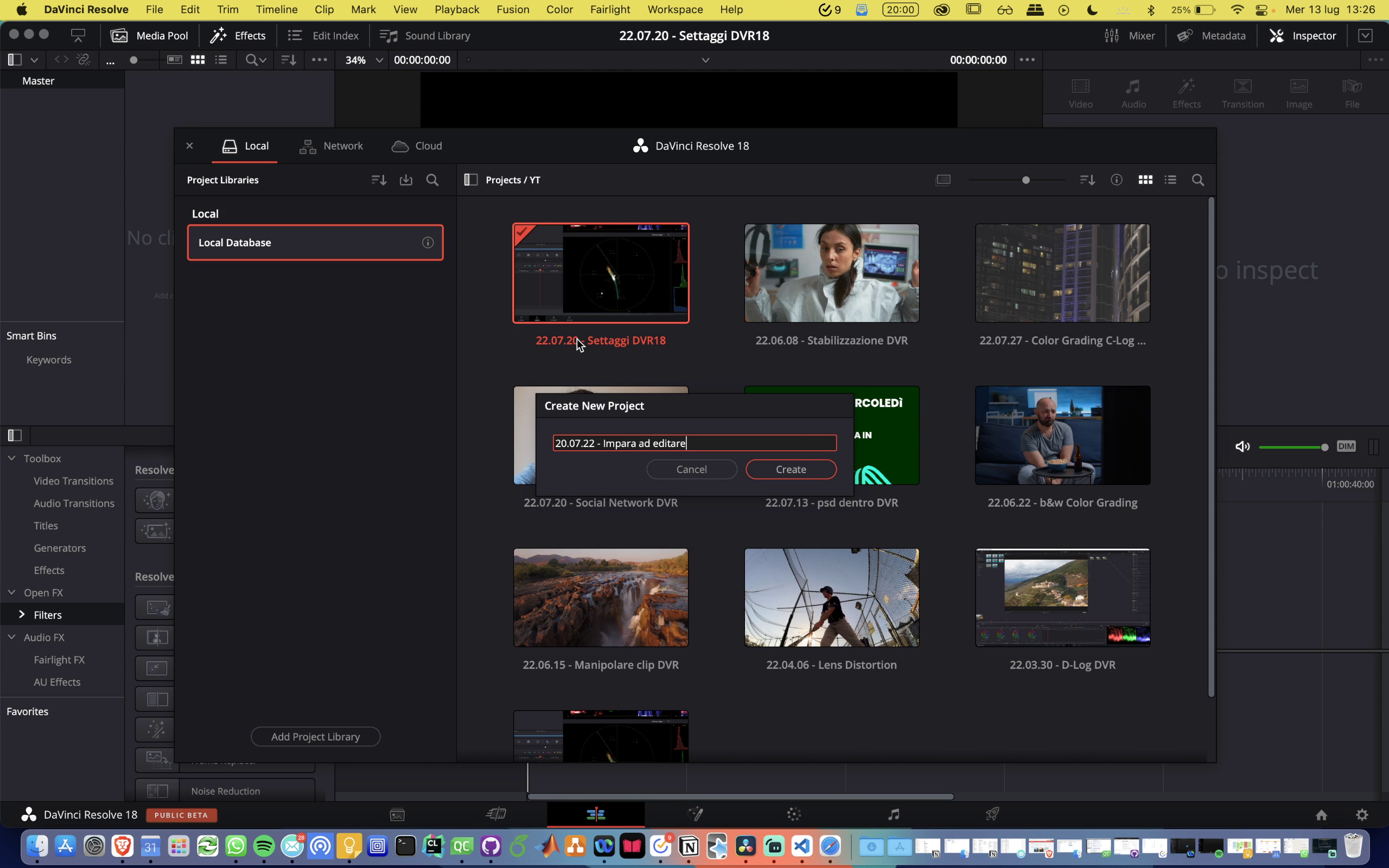Open the Edit page

coord(596,814)
